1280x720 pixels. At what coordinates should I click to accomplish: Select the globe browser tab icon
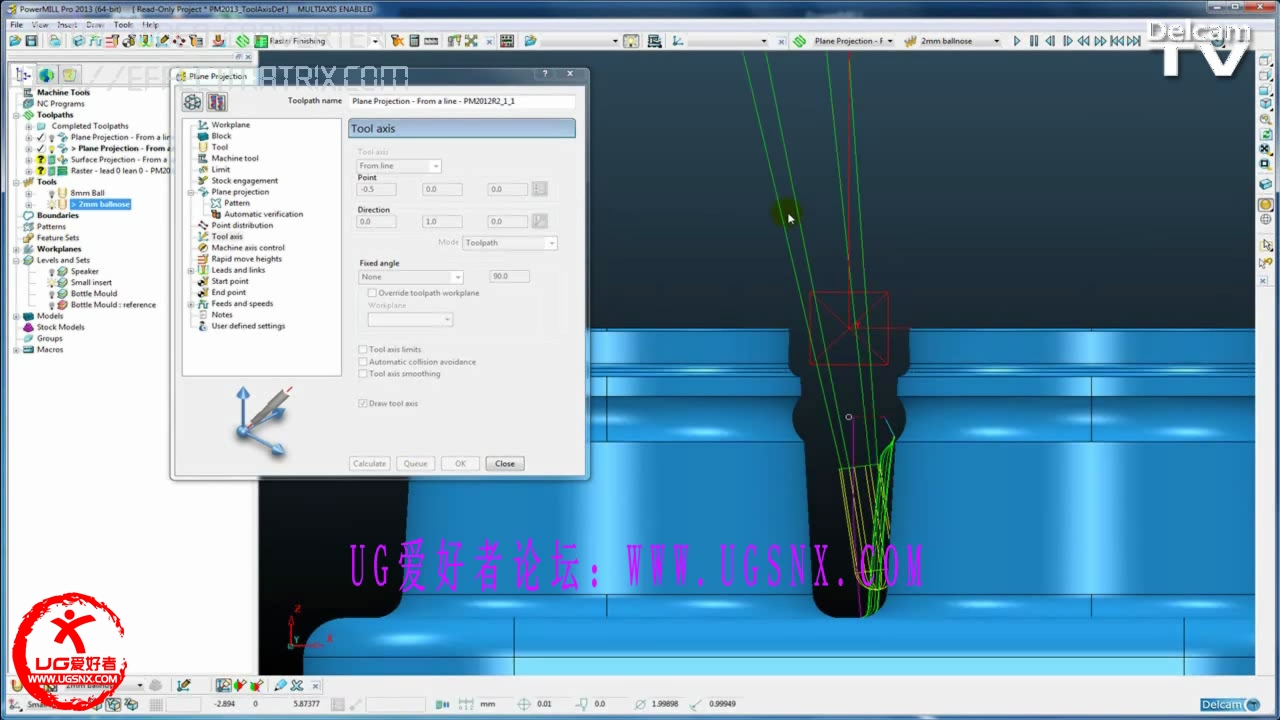point(46,75)
